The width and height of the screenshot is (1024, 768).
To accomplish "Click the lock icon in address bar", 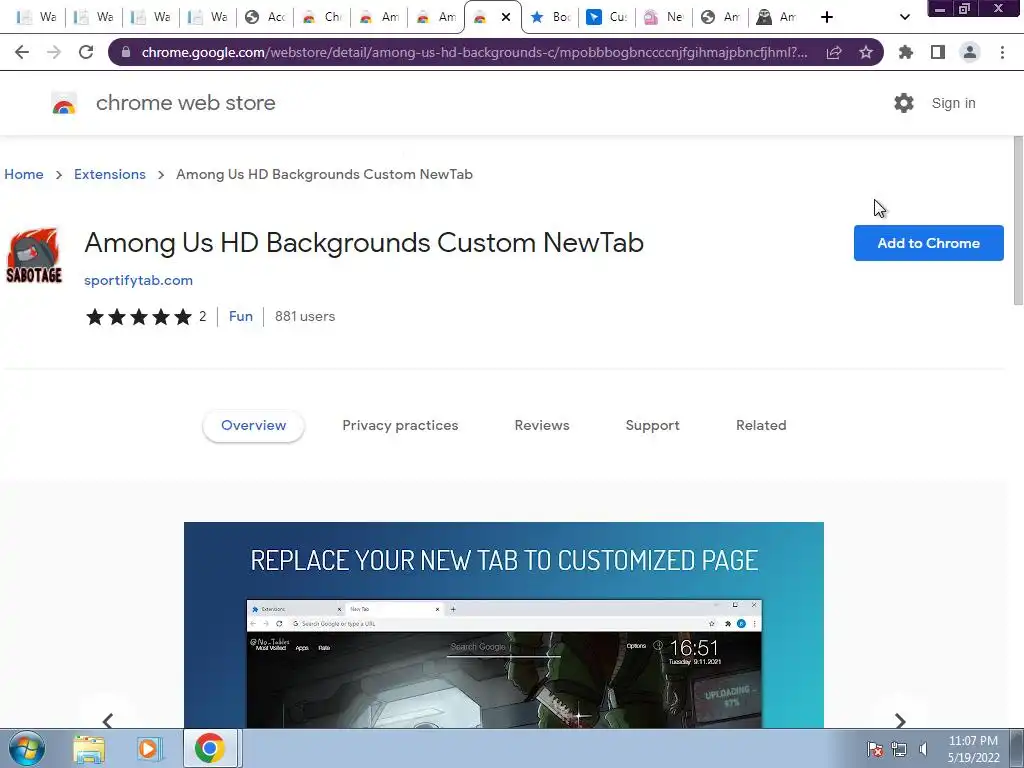I will click(x=126, y=52).
